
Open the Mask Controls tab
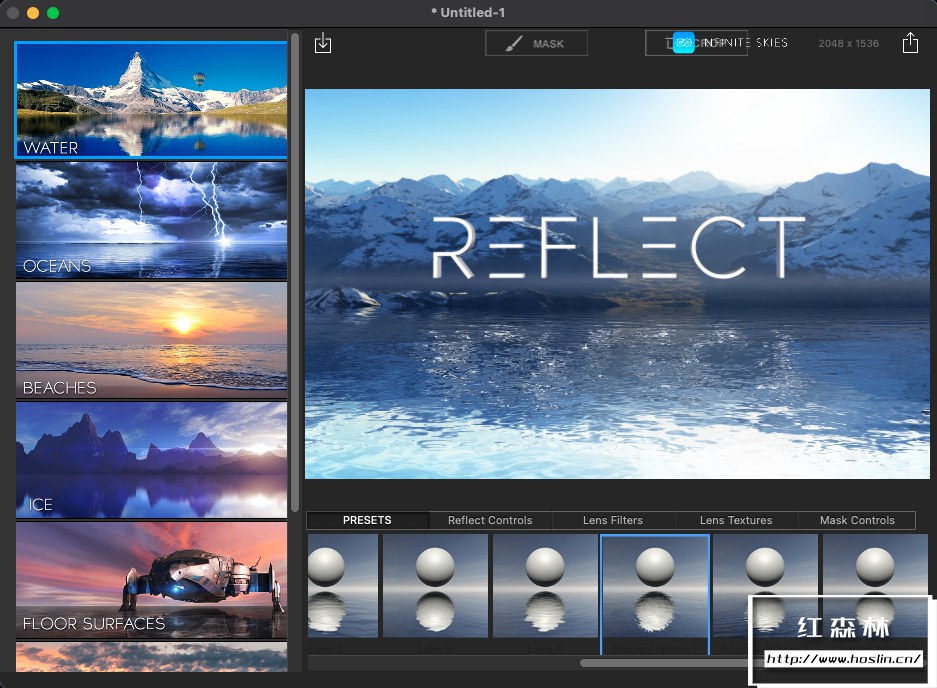857,520
